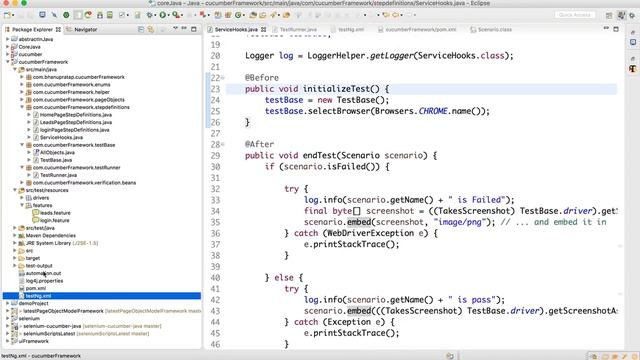Viewport: 640px width, 360px height.
Task: Click the checkbox-style toolbar icon
Action: click(x=122, y=15)
